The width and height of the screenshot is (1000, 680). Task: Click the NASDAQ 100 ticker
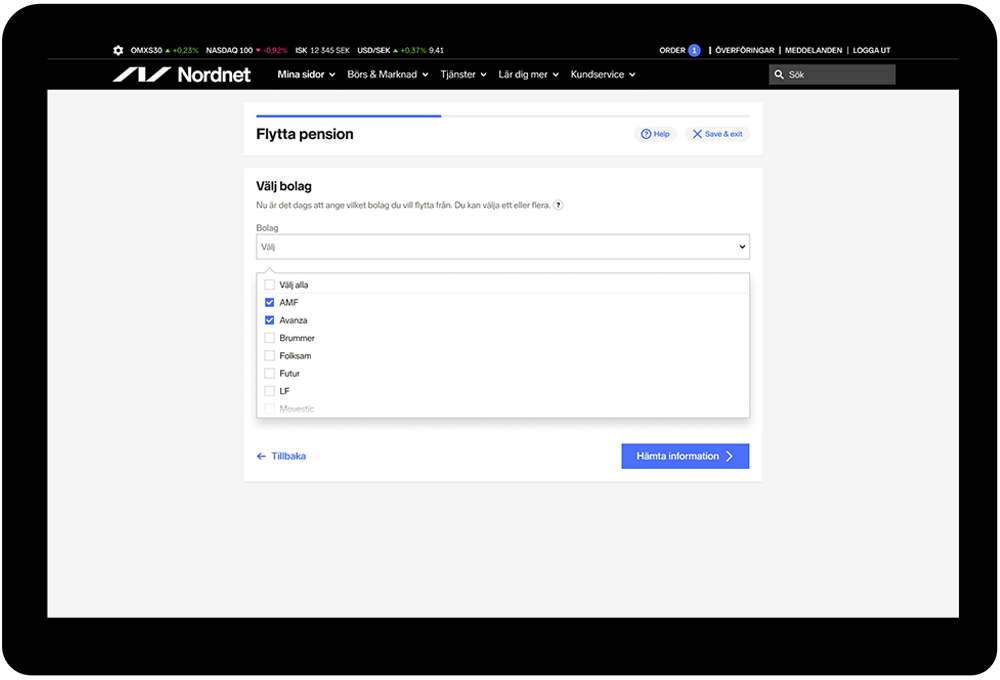246,50
